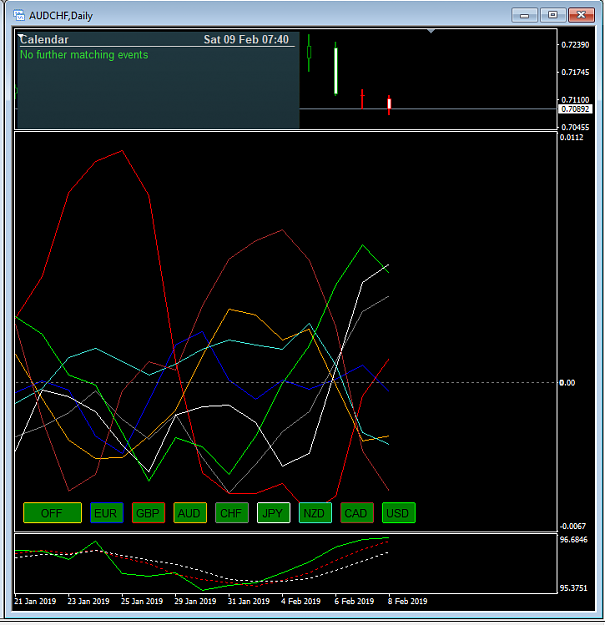This screenshot has height=625, width=605.
Task: Click the 'No further matching events' text
Action: pyautogui.click(x=84, y=55)
